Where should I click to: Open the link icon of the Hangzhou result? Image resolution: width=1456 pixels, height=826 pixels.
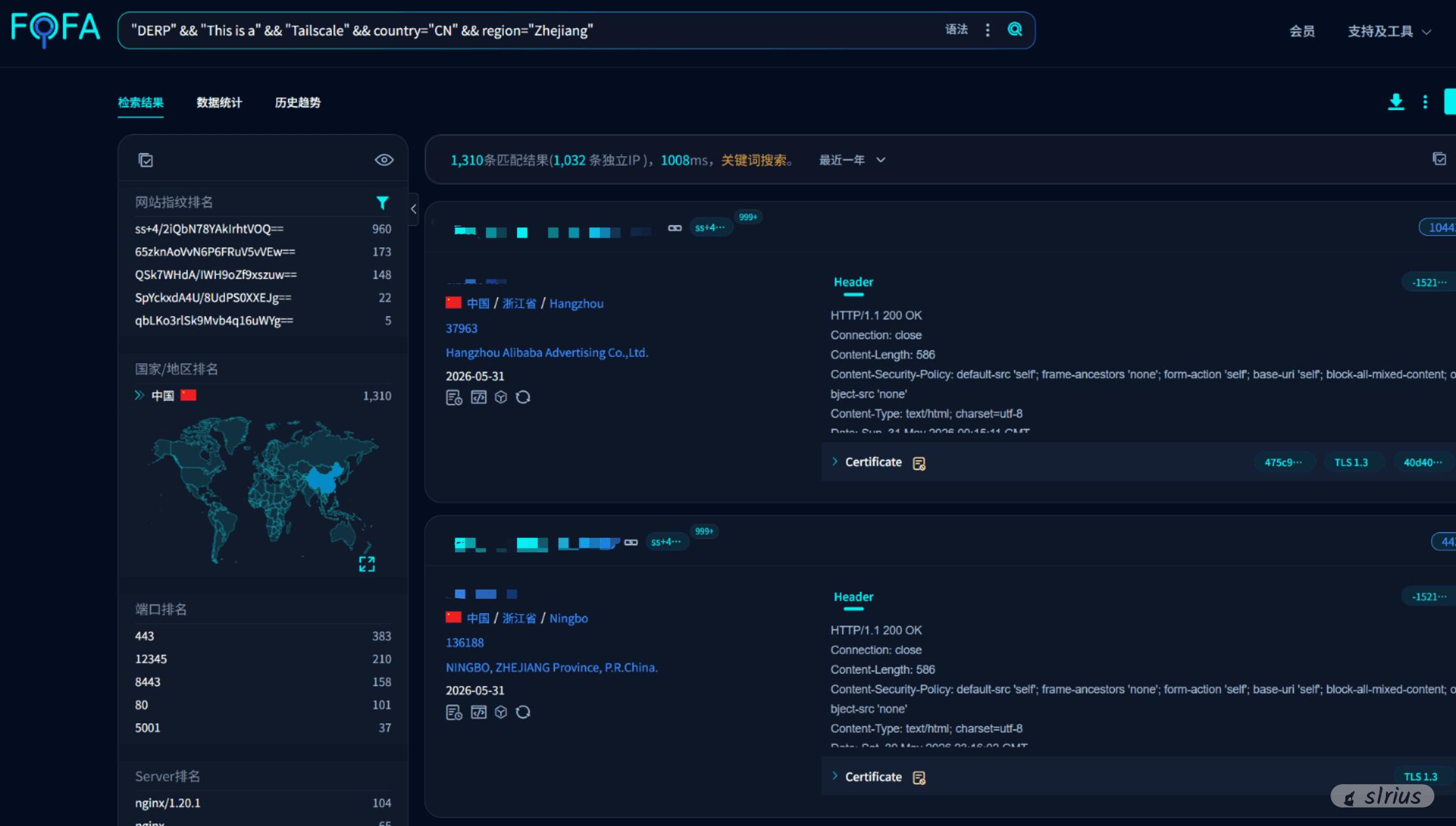pos(675,228)
